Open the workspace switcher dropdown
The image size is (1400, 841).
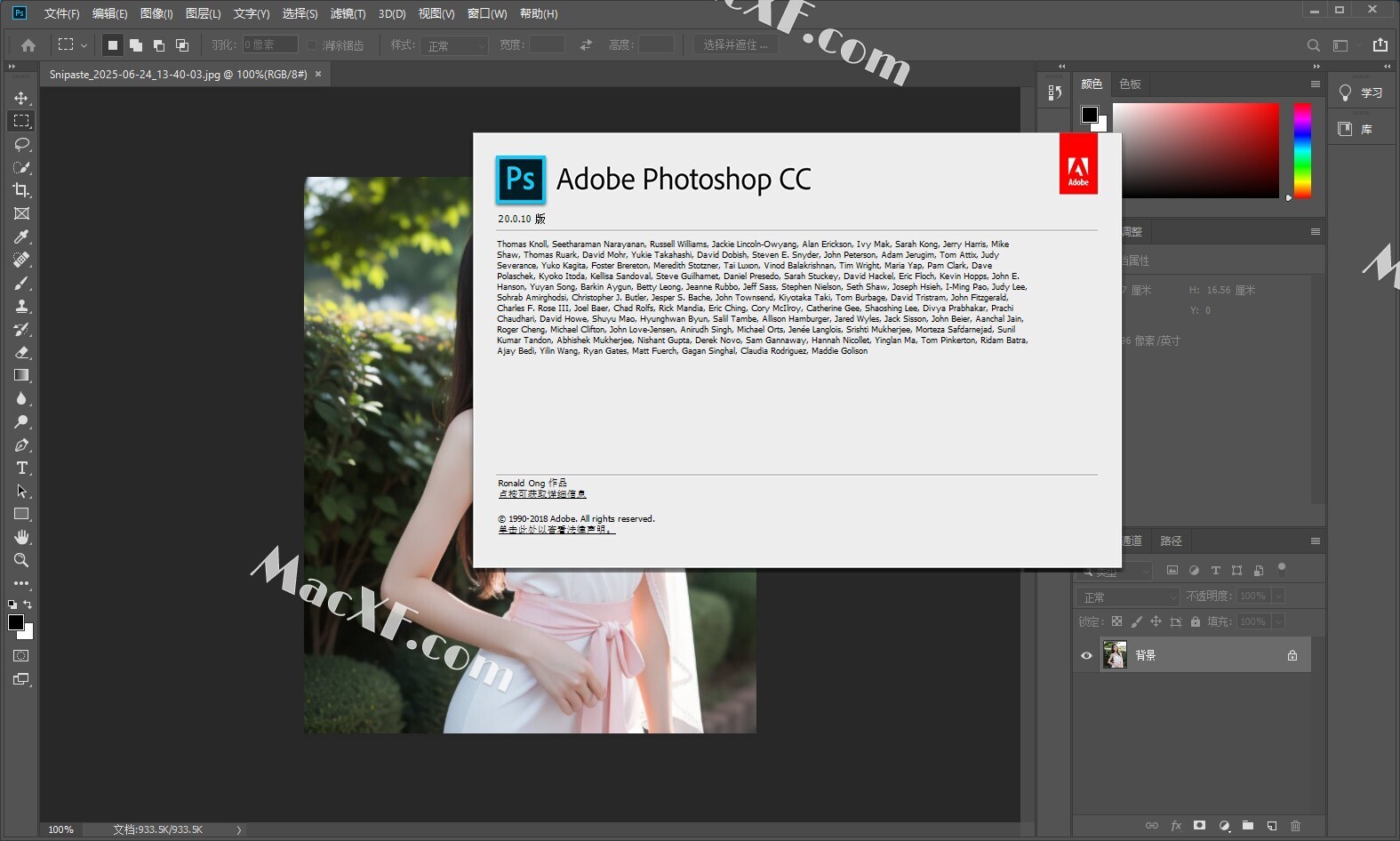point(1344,45)
